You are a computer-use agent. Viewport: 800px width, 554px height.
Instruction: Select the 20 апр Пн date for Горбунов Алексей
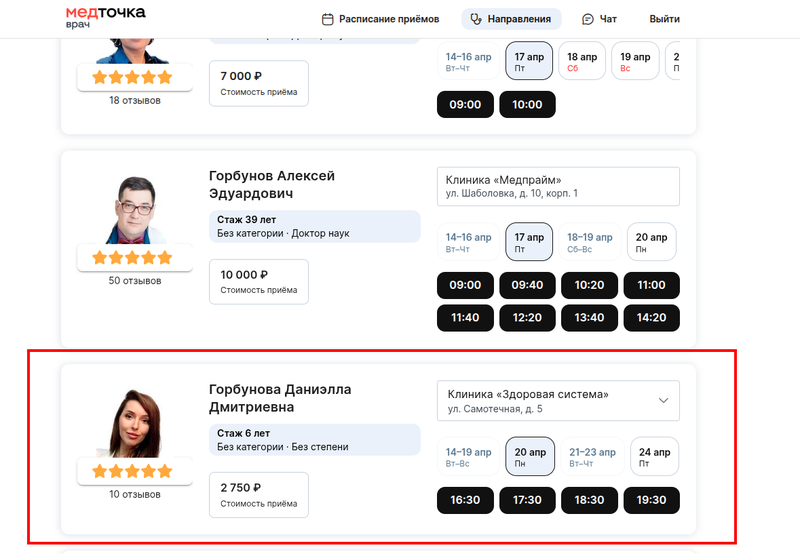[652, 242]
